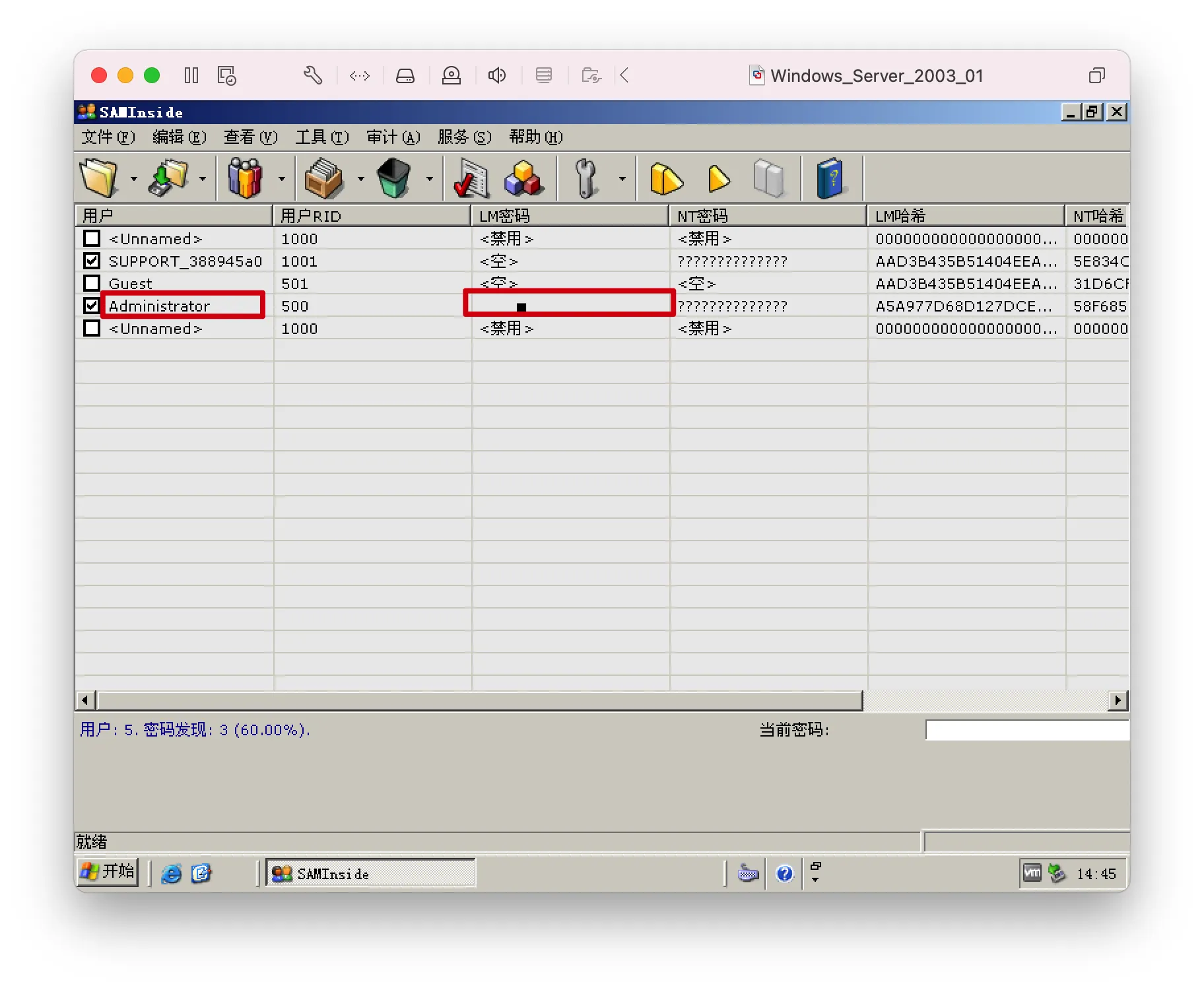Open the 服务(S) menu

(x=465, y=137)
